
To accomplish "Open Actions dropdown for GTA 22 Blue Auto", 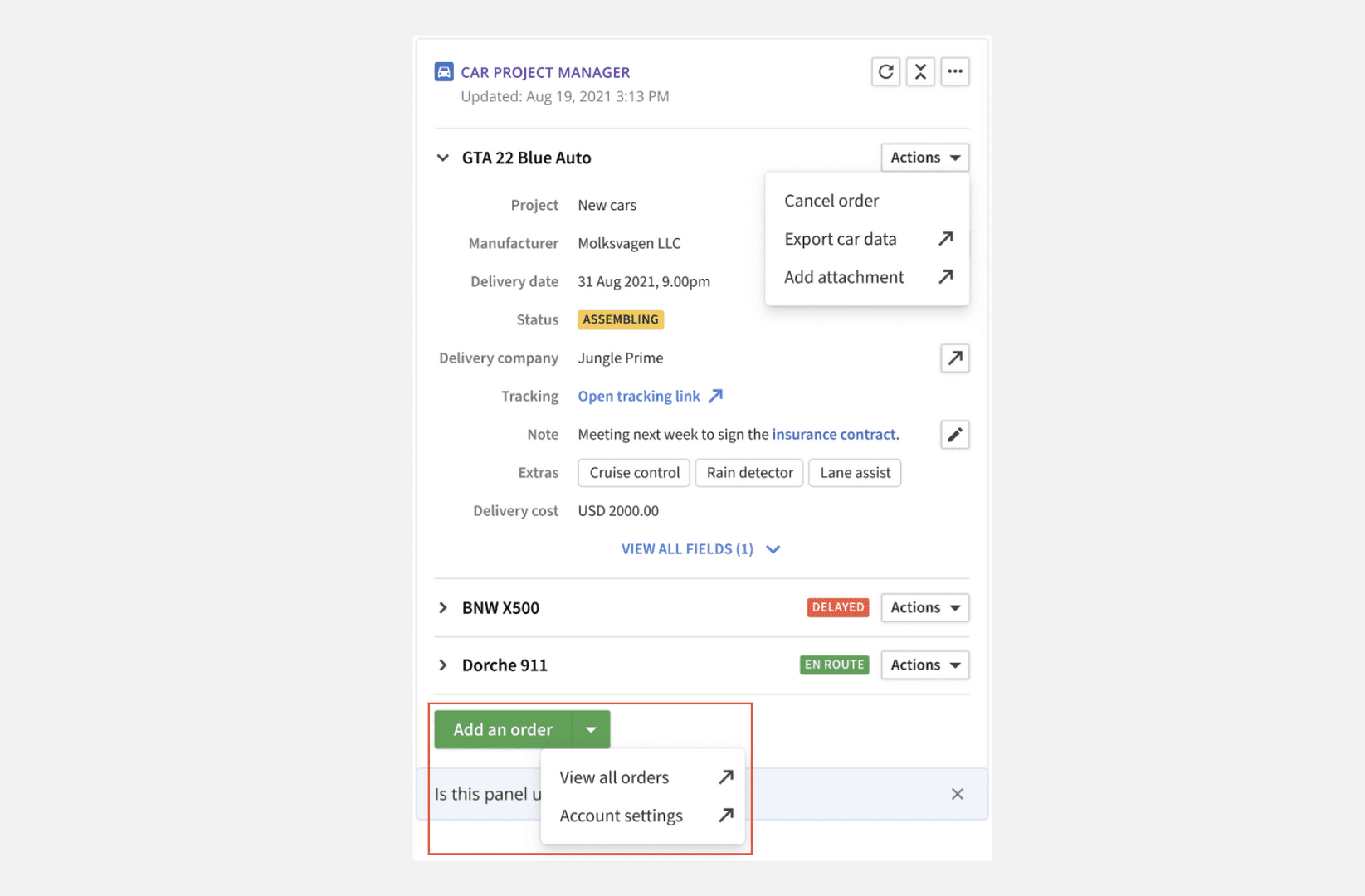I will (x=925, y=158).
